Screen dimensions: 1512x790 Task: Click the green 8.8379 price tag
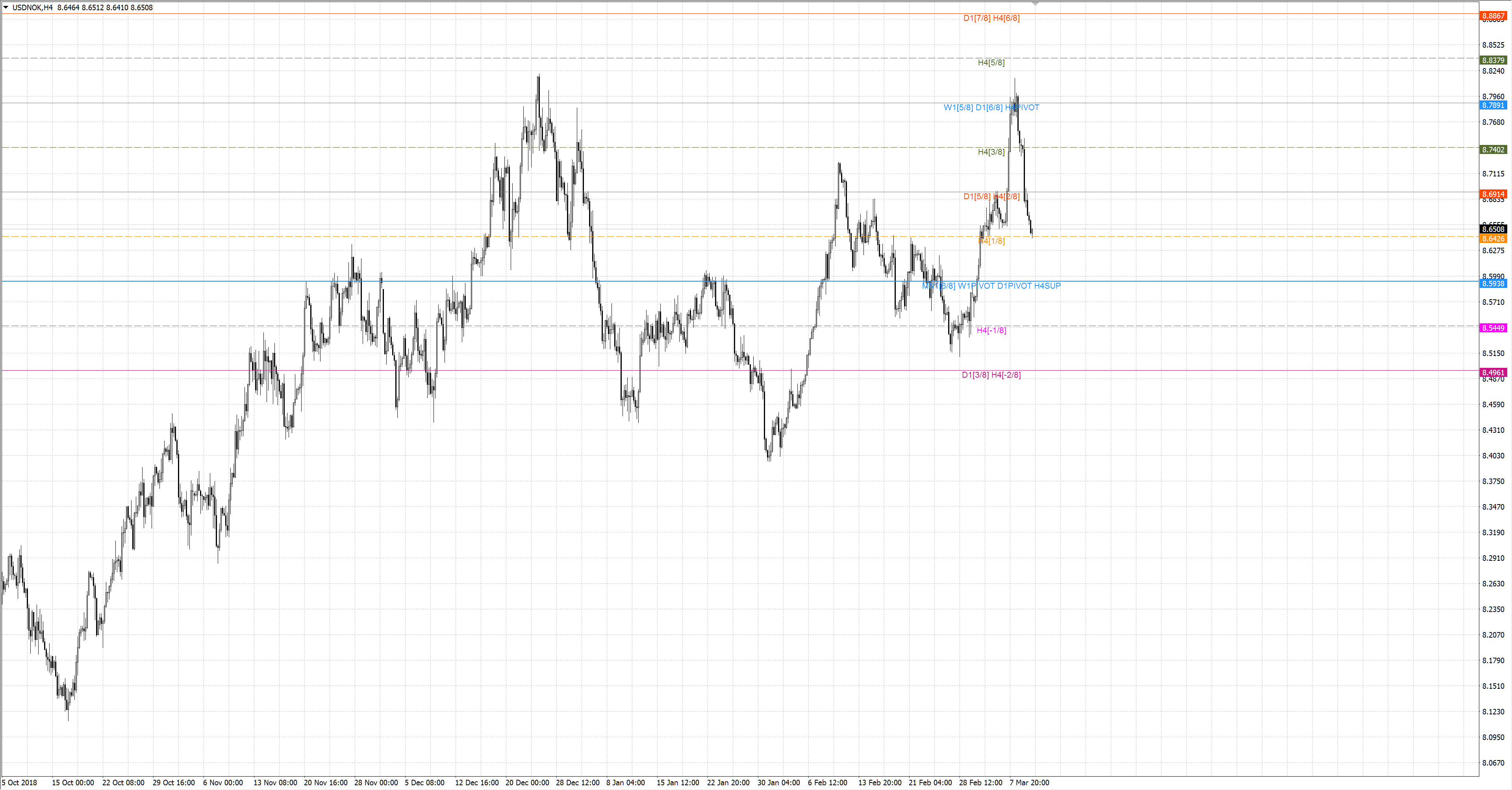click(x=1493, y=61)
